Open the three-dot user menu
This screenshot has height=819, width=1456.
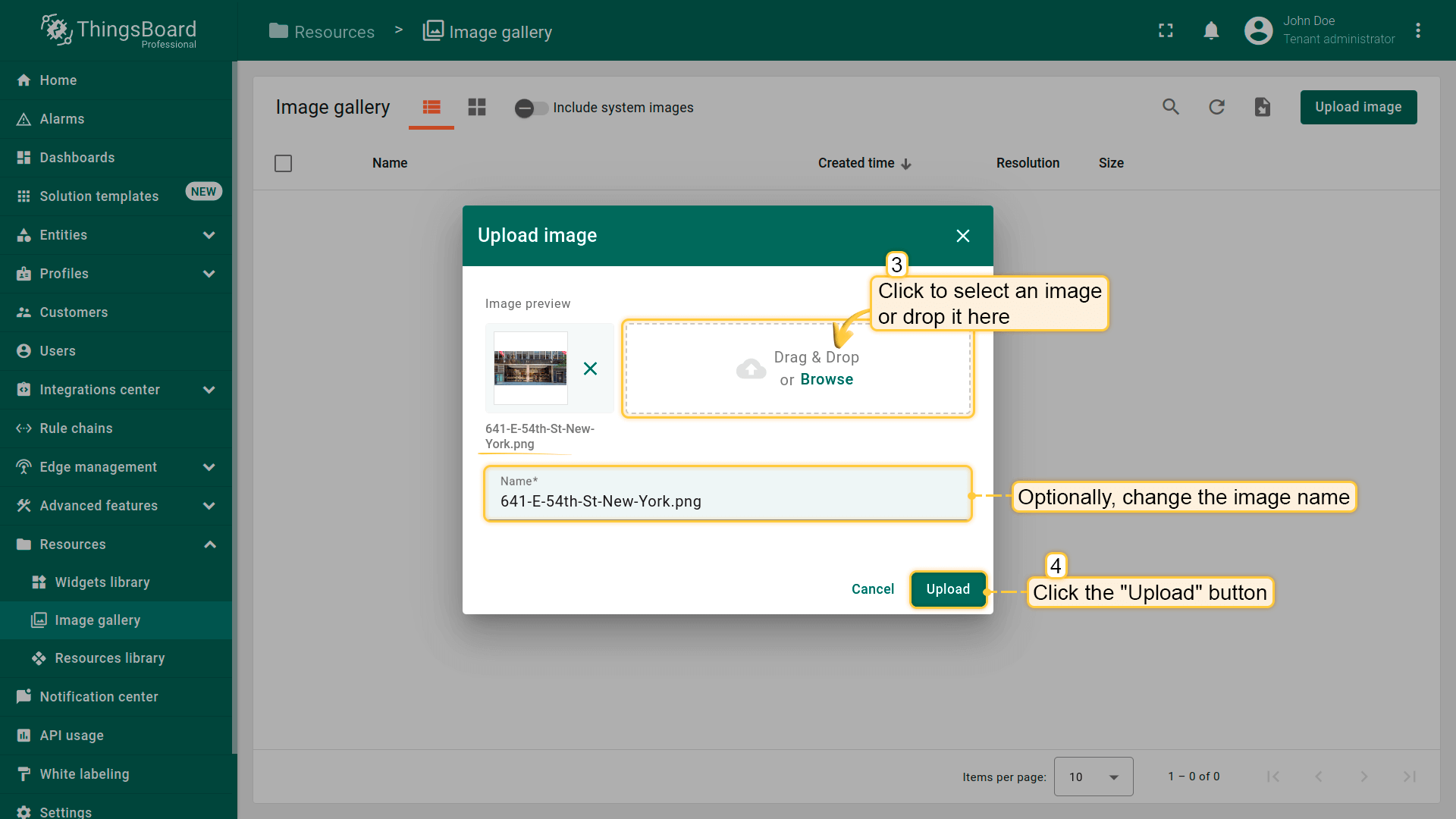pos(1417,30)
